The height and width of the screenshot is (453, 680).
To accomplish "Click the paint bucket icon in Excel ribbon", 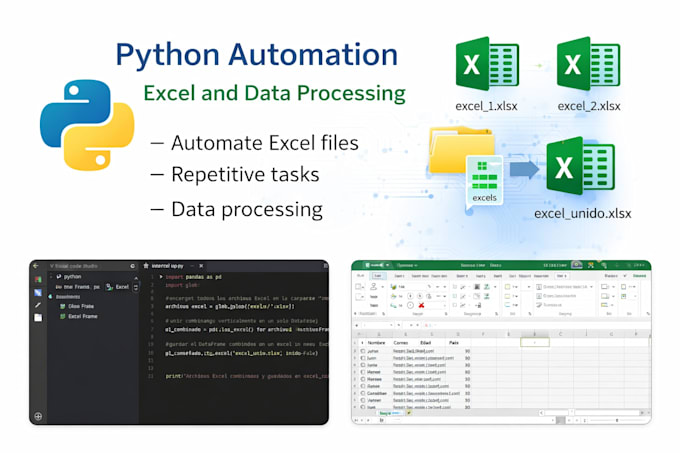I will pyautogui.click(x=393, y=287).
